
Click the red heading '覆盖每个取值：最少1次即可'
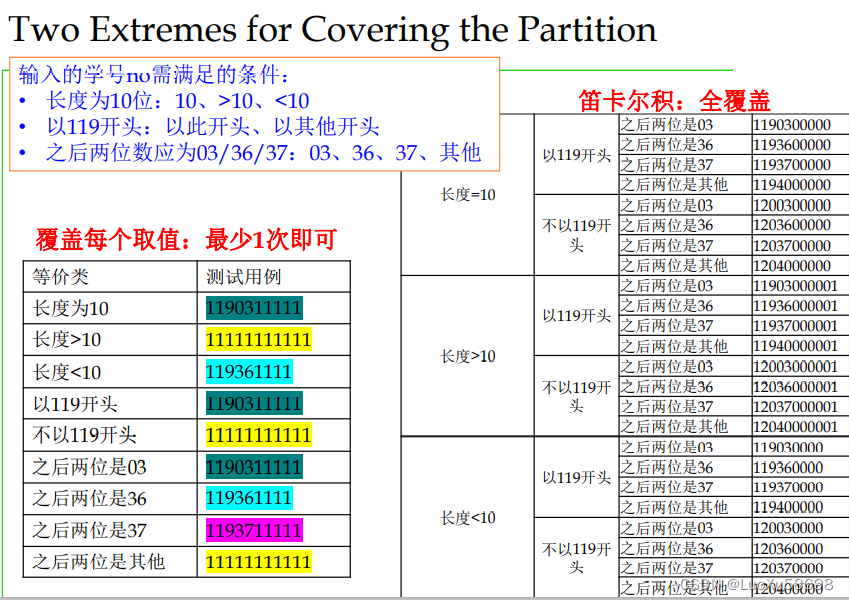(x=187, y=239)
